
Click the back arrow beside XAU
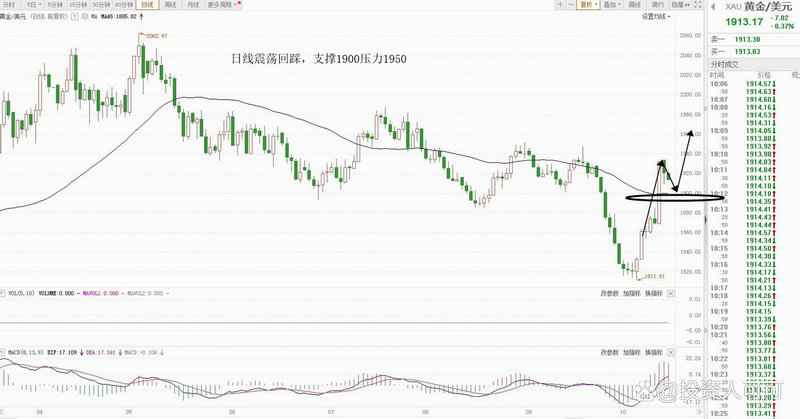pyautogui.click(x=714, y=8)
